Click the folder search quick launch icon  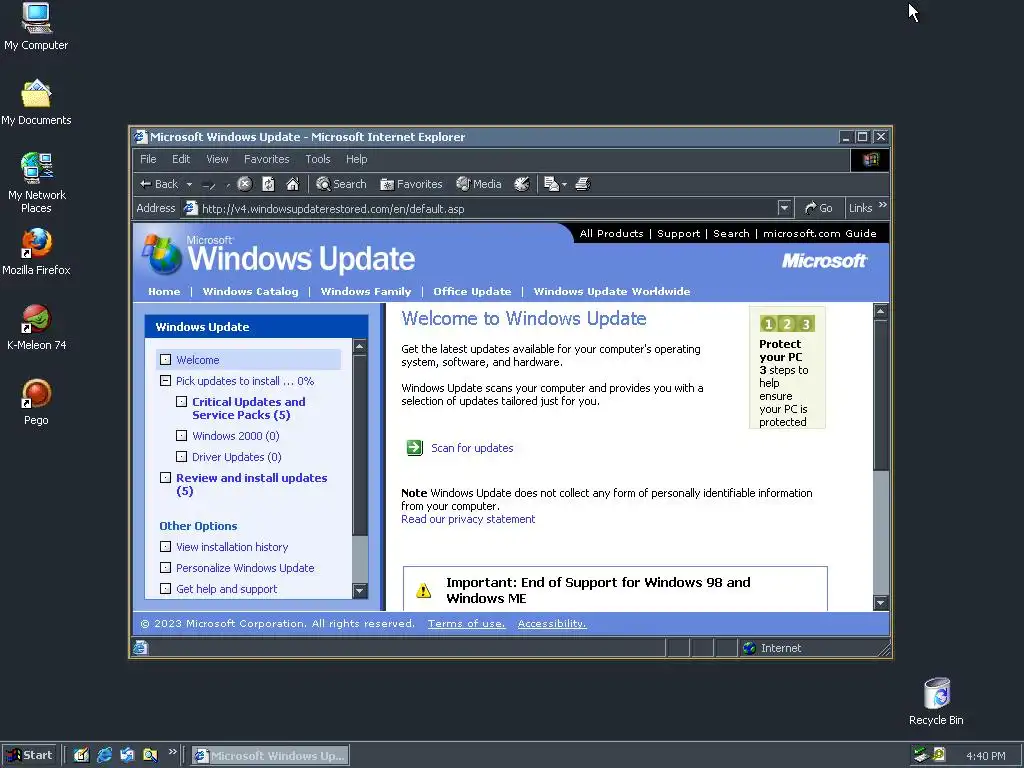150,755
